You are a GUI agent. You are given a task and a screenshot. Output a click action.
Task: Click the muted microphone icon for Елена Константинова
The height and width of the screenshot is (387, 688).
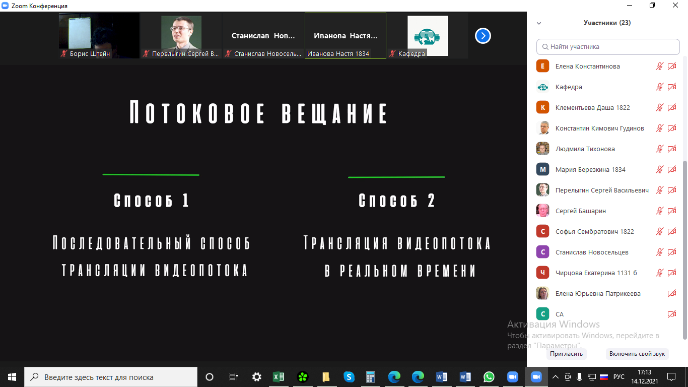click(x=659, y=66)
